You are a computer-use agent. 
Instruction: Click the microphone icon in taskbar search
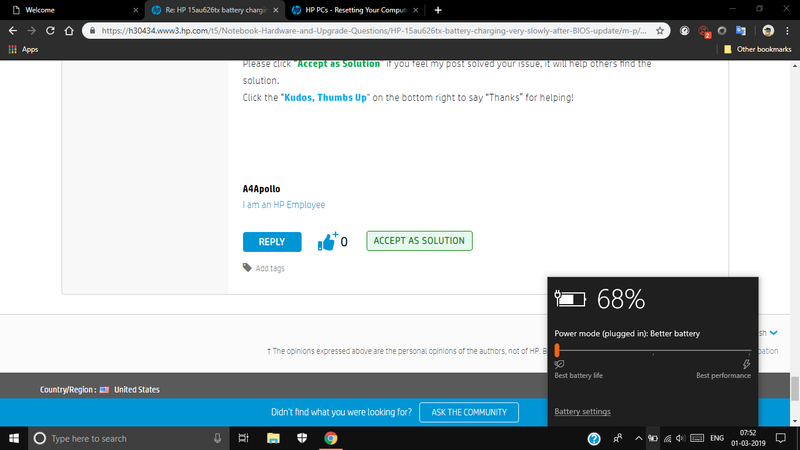(x=217, y=438)
